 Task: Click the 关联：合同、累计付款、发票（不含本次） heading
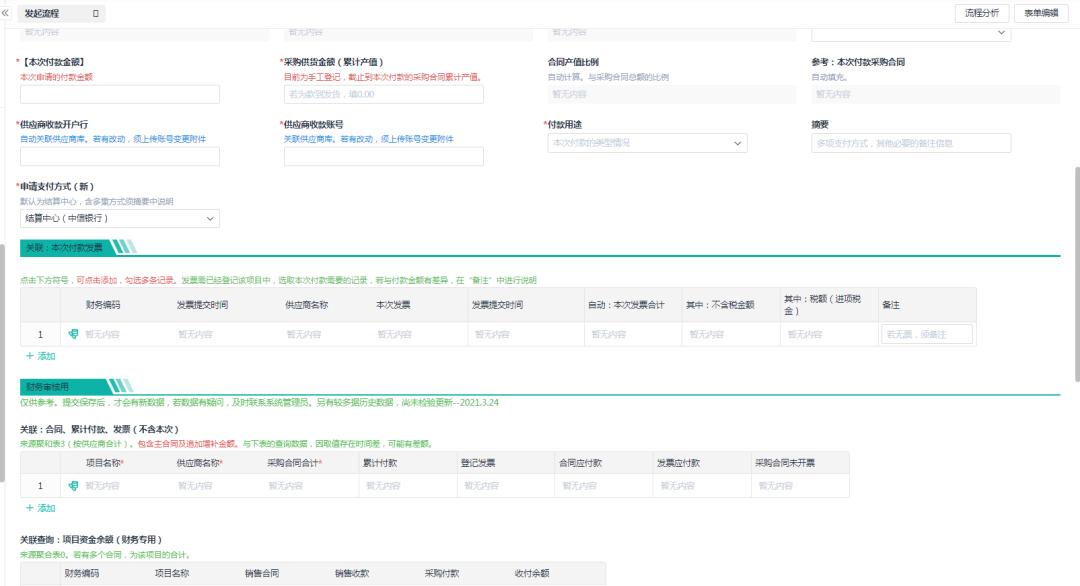[x=99, y=429]
